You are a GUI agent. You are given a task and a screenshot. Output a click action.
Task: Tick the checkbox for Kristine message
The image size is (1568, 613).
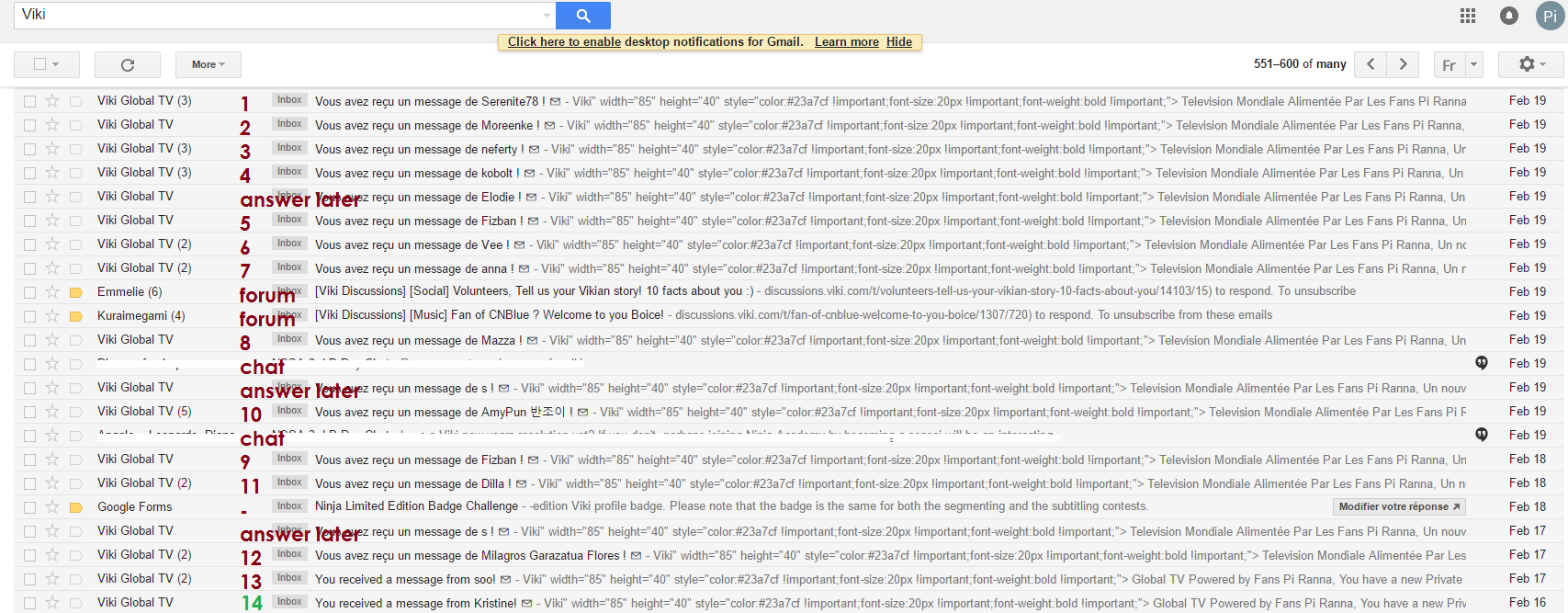point(30,603)
